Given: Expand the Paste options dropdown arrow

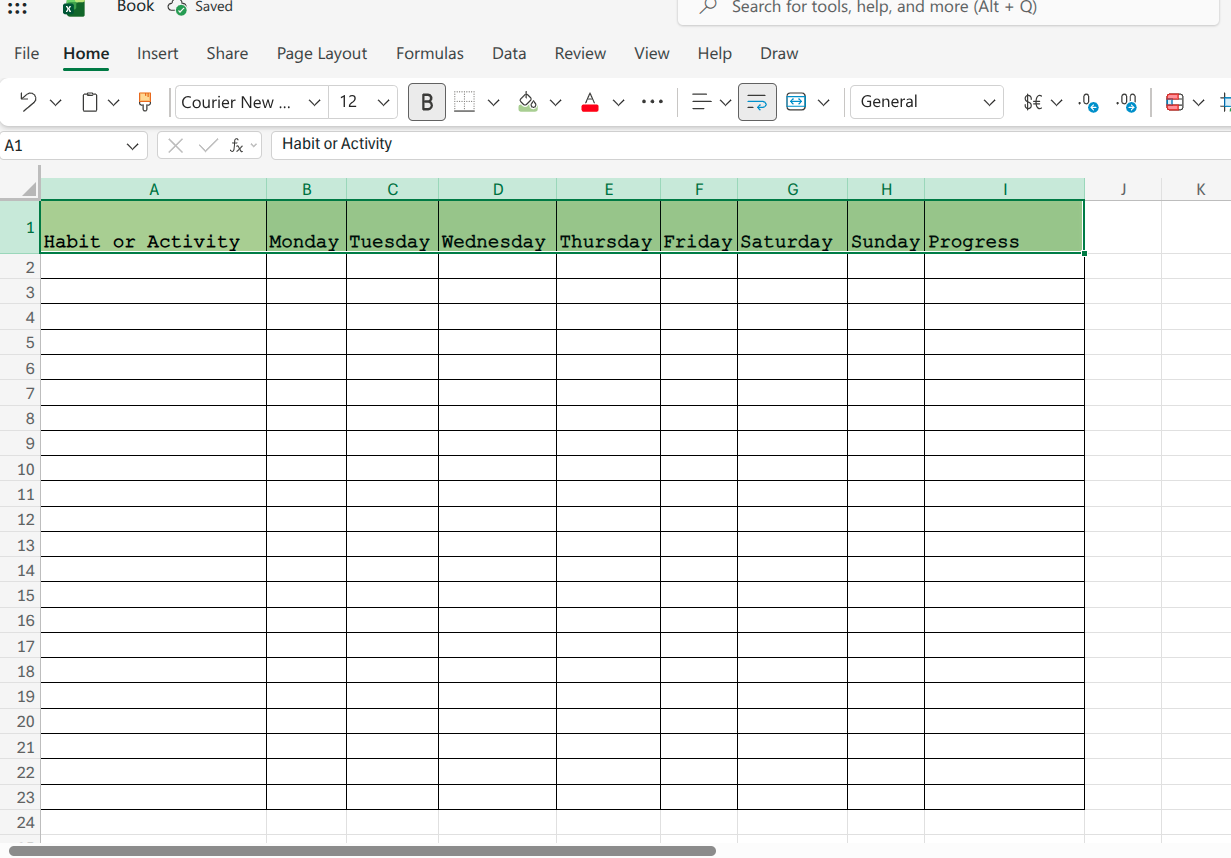Looking at the screenshot, I should pos(114,102).
